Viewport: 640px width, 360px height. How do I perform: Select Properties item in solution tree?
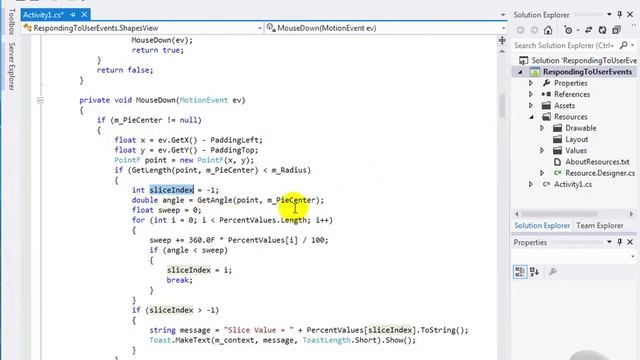(x=571, y=83)
